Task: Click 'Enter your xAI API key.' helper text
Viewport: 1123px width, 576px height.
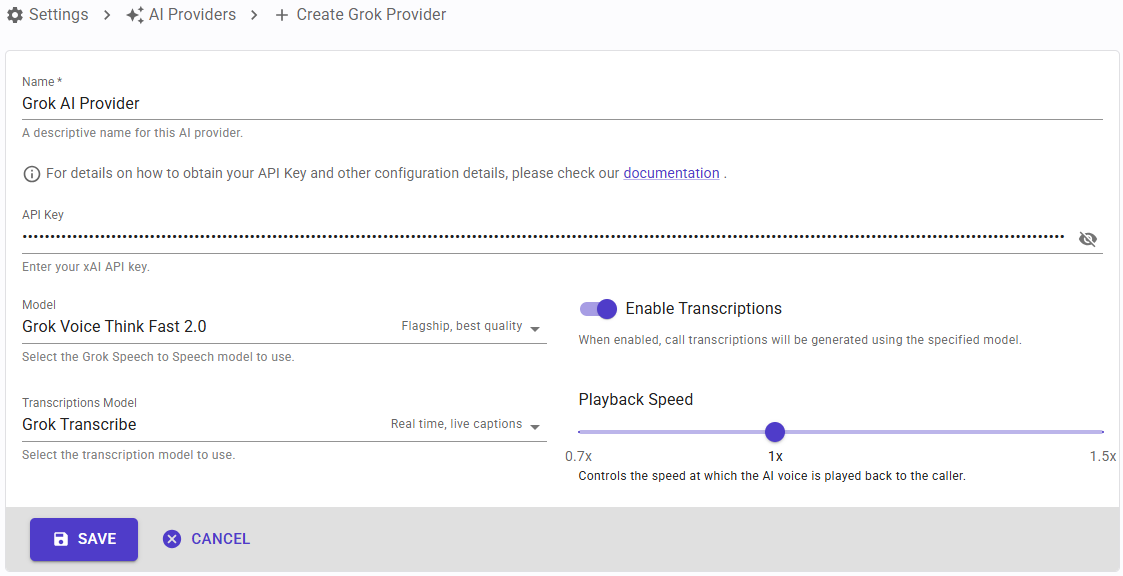Action: pyautogui.click(x=86, y=267)
